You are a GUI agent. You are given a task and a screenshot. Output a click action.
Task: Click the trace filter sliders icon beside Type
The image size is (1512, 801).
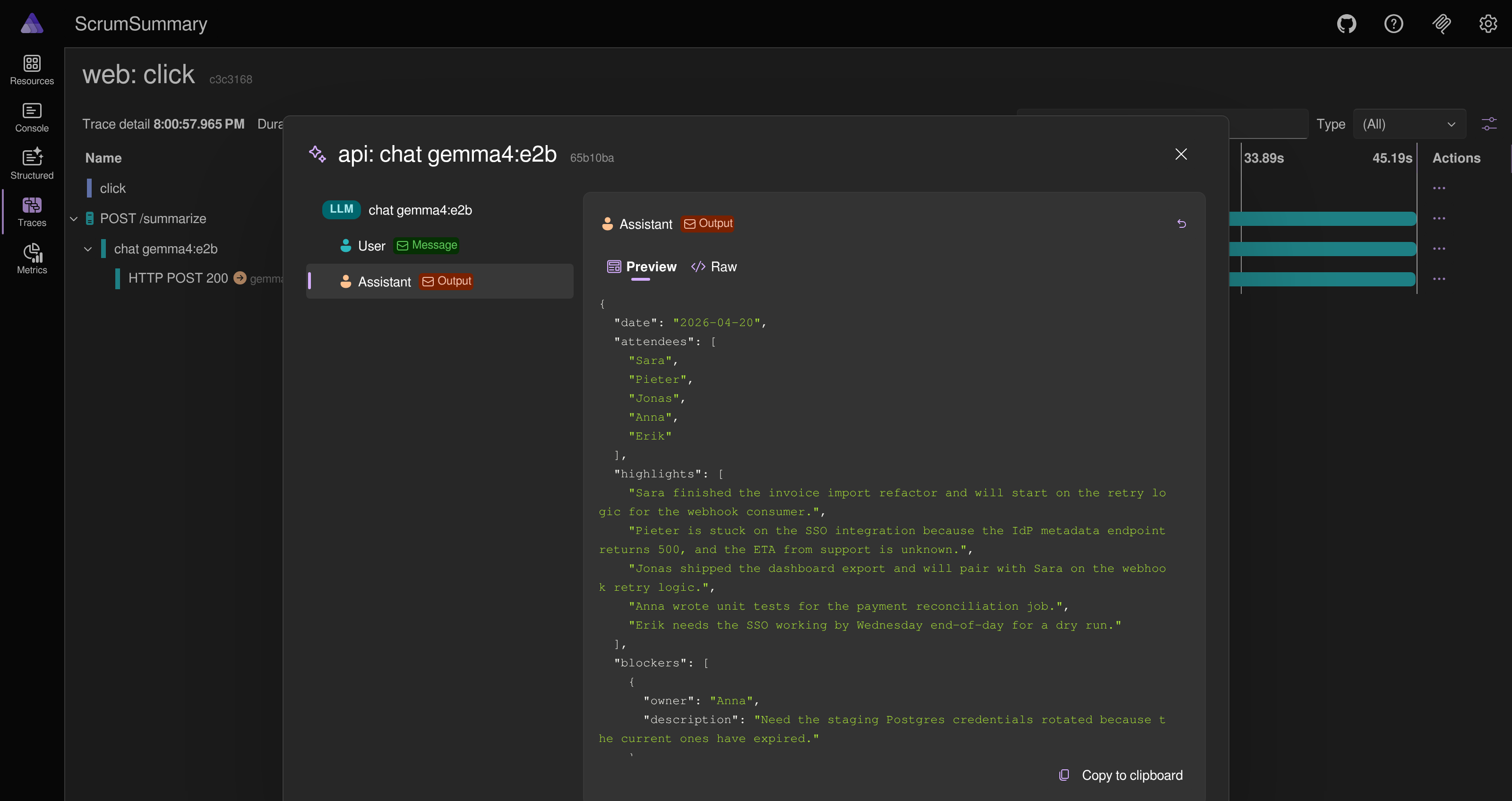tap(1490, 124)
